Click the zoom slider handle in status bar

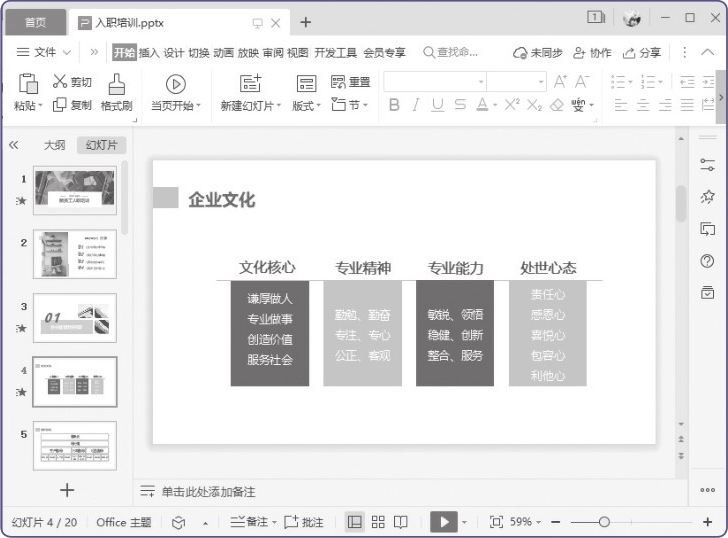point(604,522)
